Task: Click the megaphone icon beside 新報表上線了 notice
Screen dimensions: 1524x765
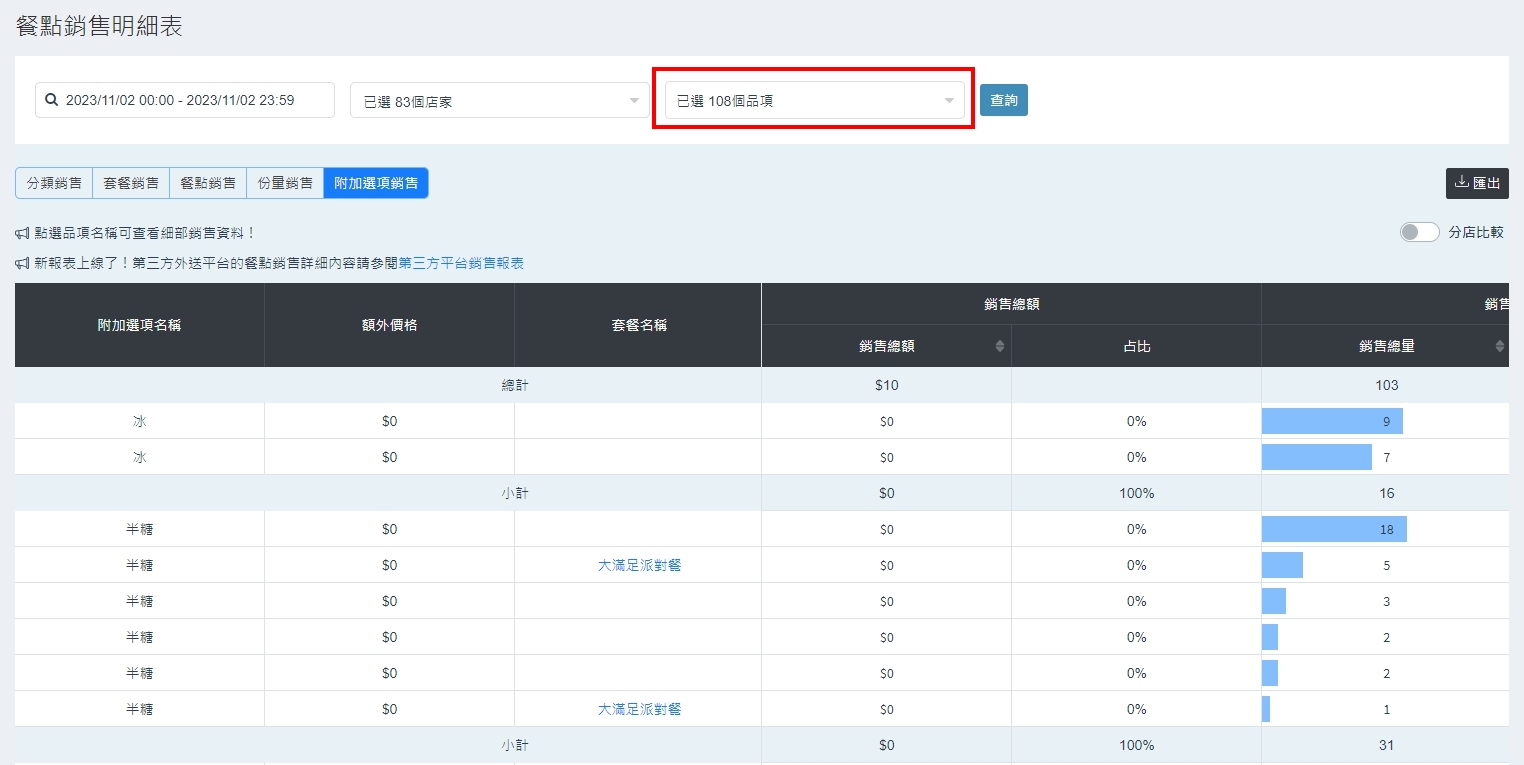Action: 22,263
